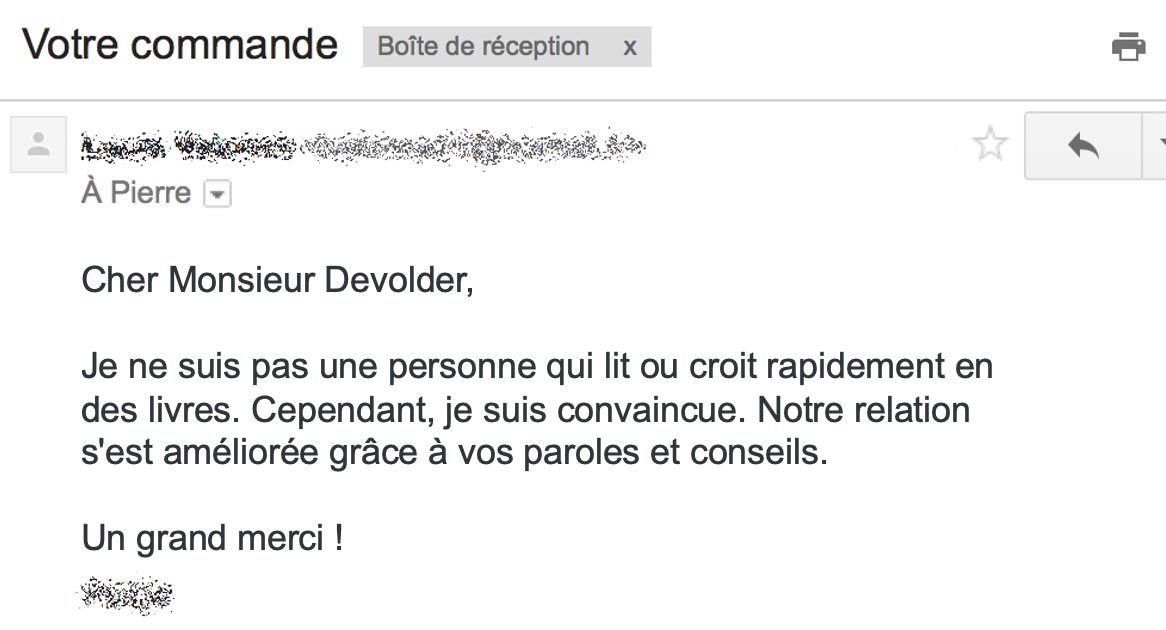Remove the Boîte de réception label
The width and height of the screenshot is (1166, 630).
[630, 48]
